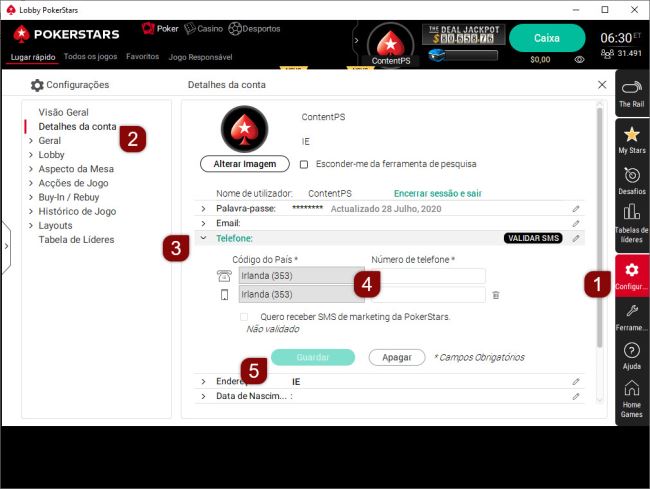Screen dimensions: 650x489
Task: Check the SMS marketing opt-in checkbox
Action: point(244,317)
